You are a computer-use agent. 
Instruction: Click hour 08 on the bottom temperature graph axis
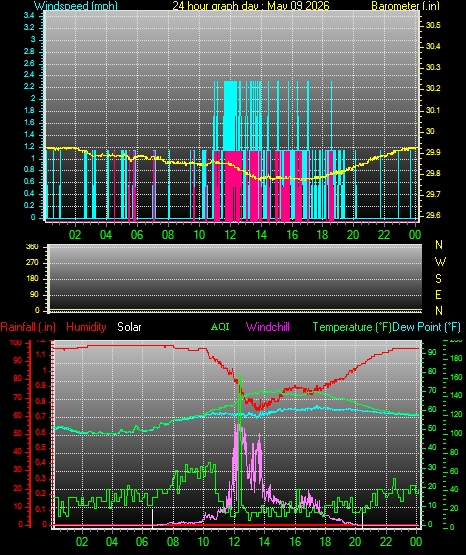pyautogui.click(x=173, y=542)
